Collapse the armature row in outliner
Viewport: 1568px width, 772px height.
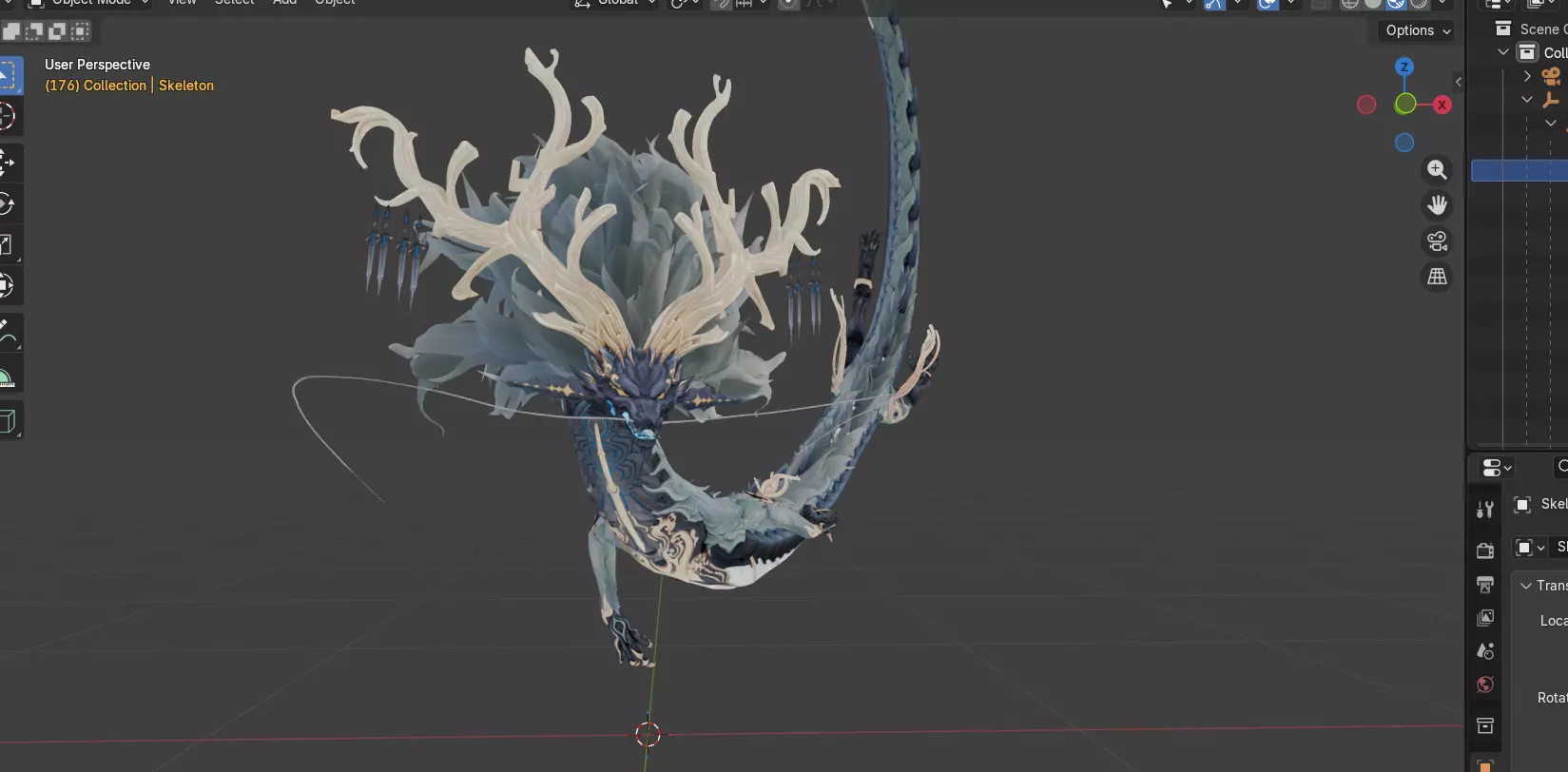click(x=1527, y=99)
